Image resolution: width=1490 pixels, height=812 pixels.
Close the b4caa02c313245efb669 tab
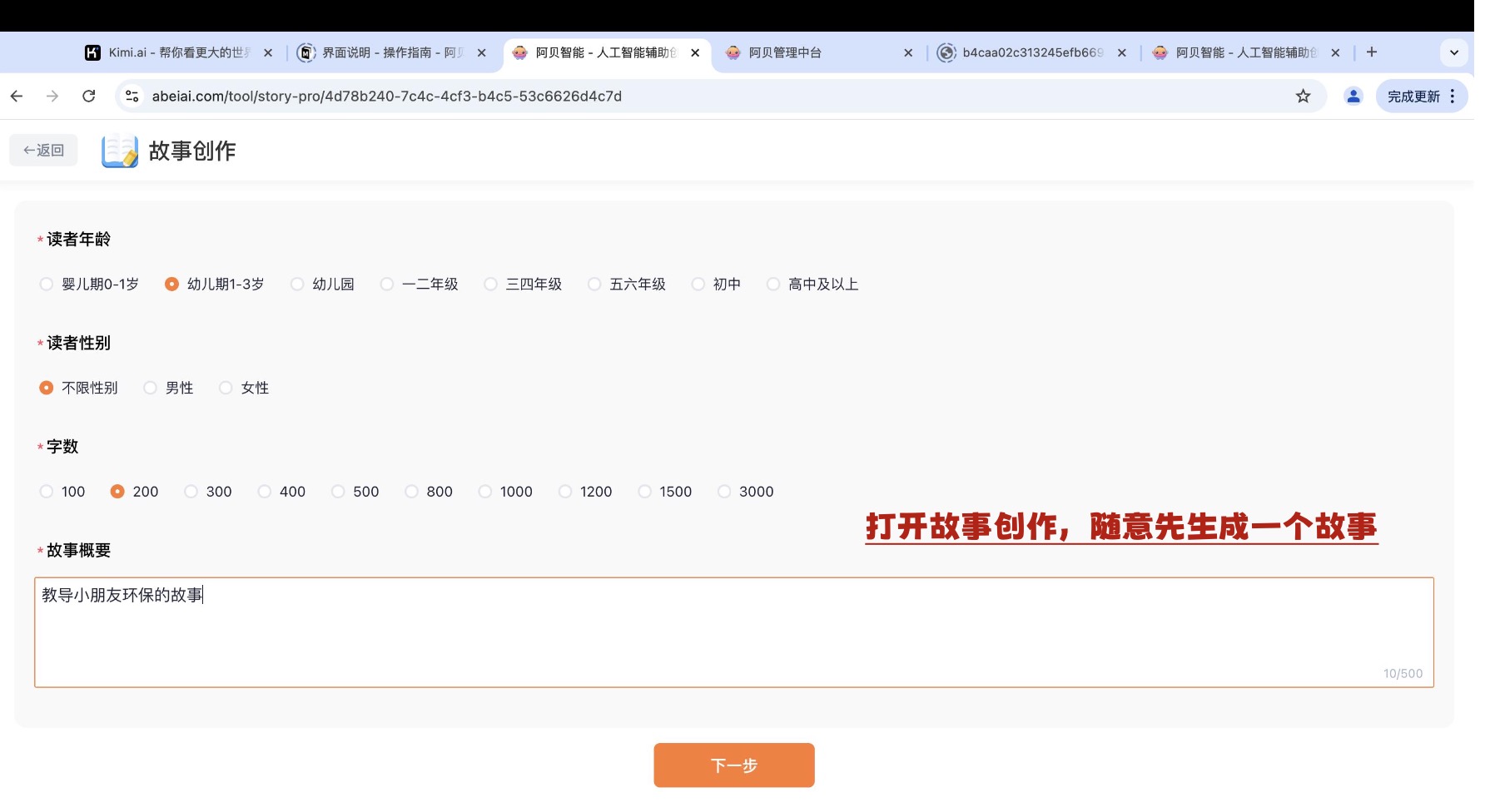(1122, 52)
